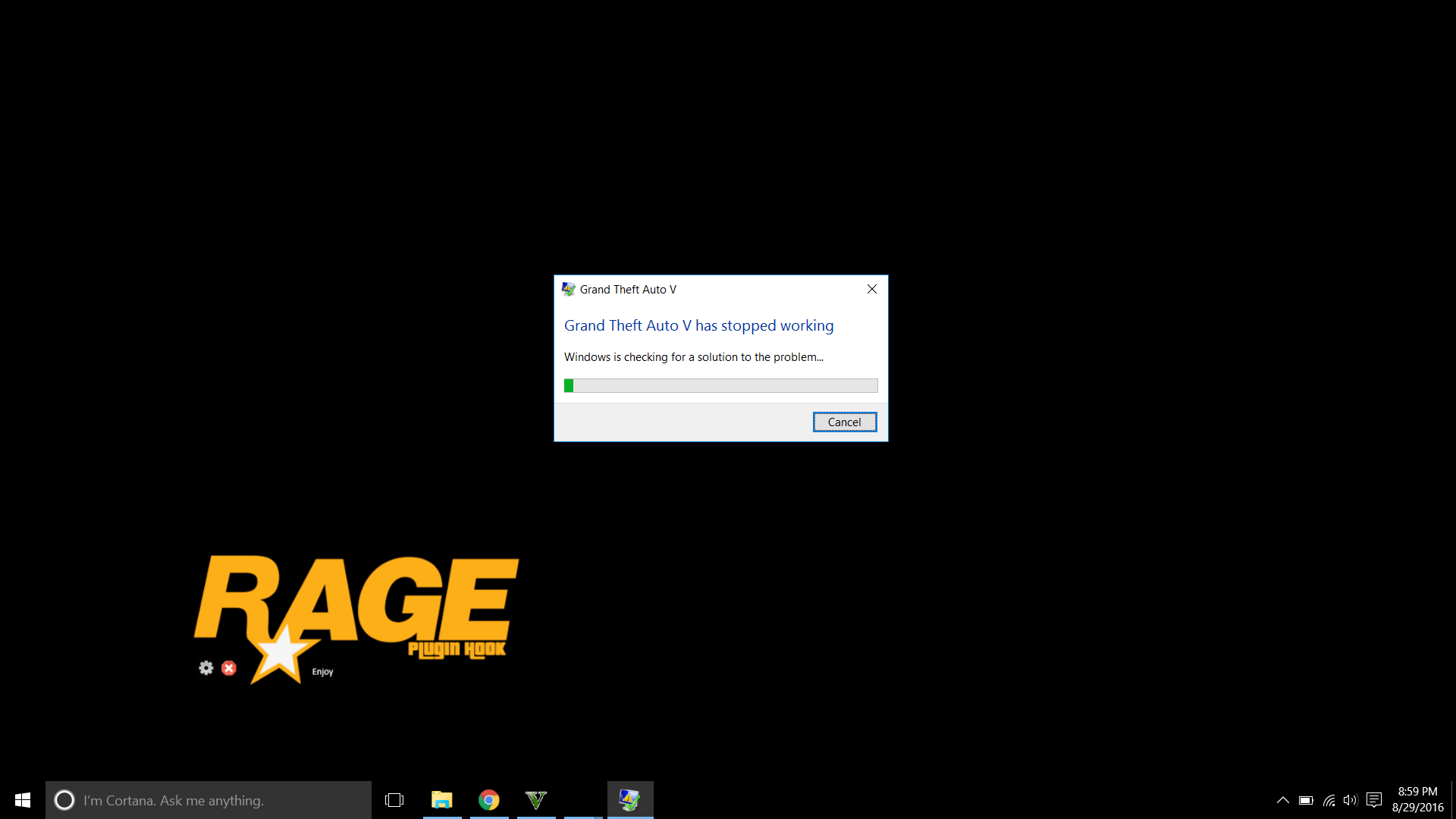Click the red X icon beside the gear

point(229,668)
